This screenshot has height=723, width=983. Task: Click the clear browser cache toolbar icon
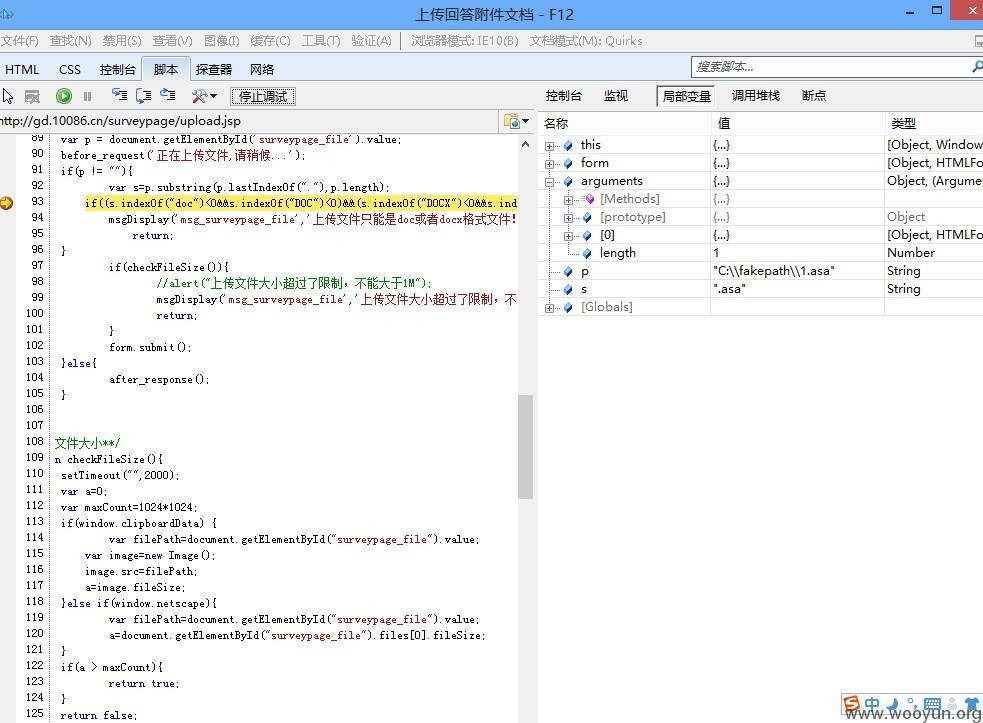(32, 96)
